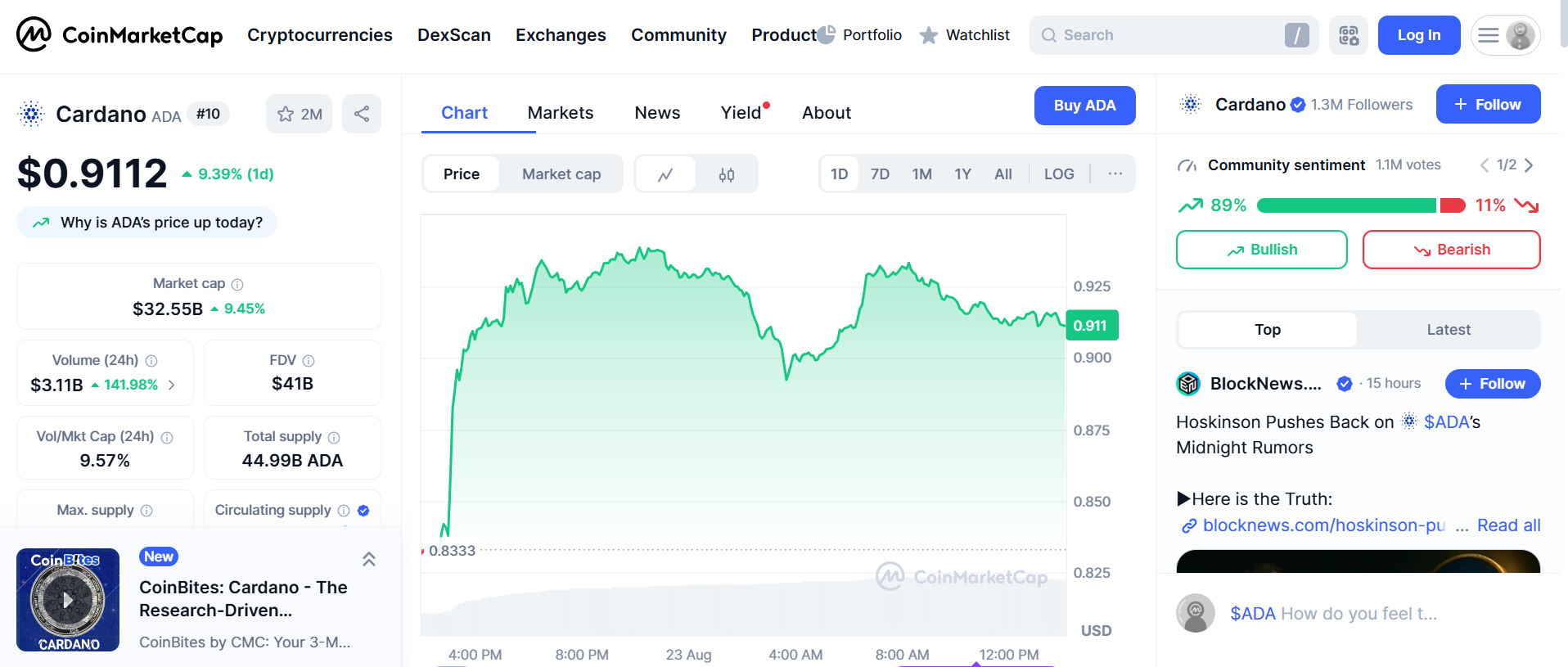This screenshot has width=1568, height=667.
Task: Open the chart more options dots
Action: [1115, 174]
